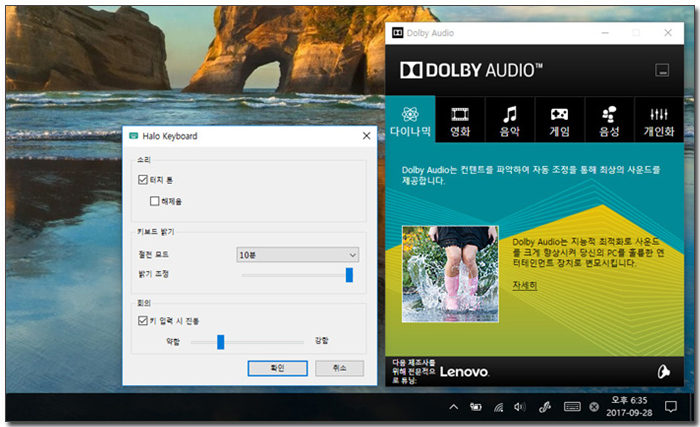This screenshot has height=427, width=700.
Task: Open the touch keyboard tray icon
Action: pos(572,407)
